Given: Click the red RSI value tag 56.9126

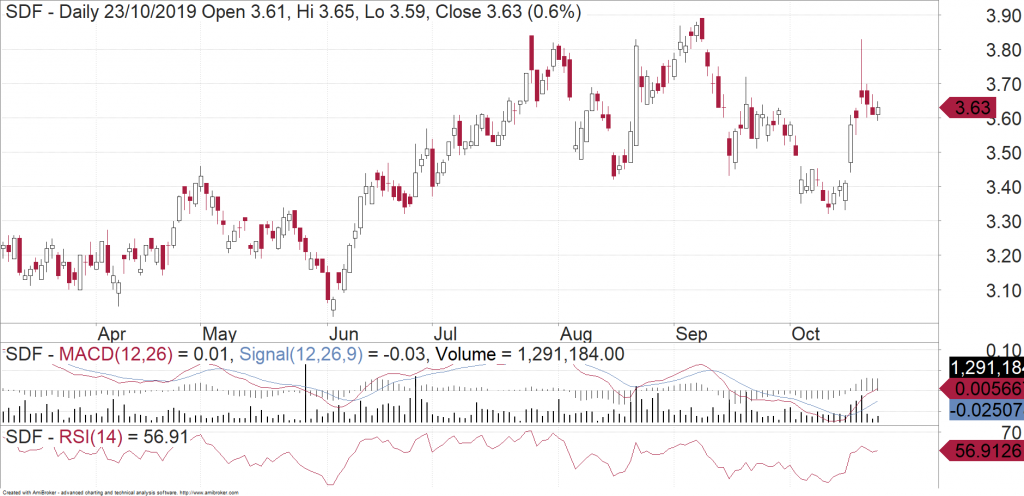Looking at the screenshot, I should pyautogui.click(x=983, y=452).
